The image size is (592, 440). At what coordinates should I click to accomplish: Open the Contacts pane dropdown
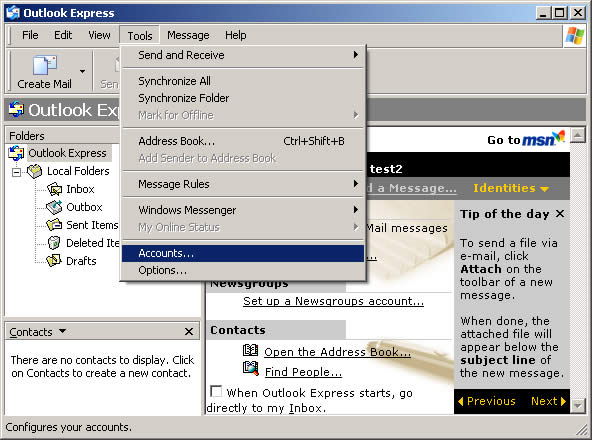click(62, 331)
